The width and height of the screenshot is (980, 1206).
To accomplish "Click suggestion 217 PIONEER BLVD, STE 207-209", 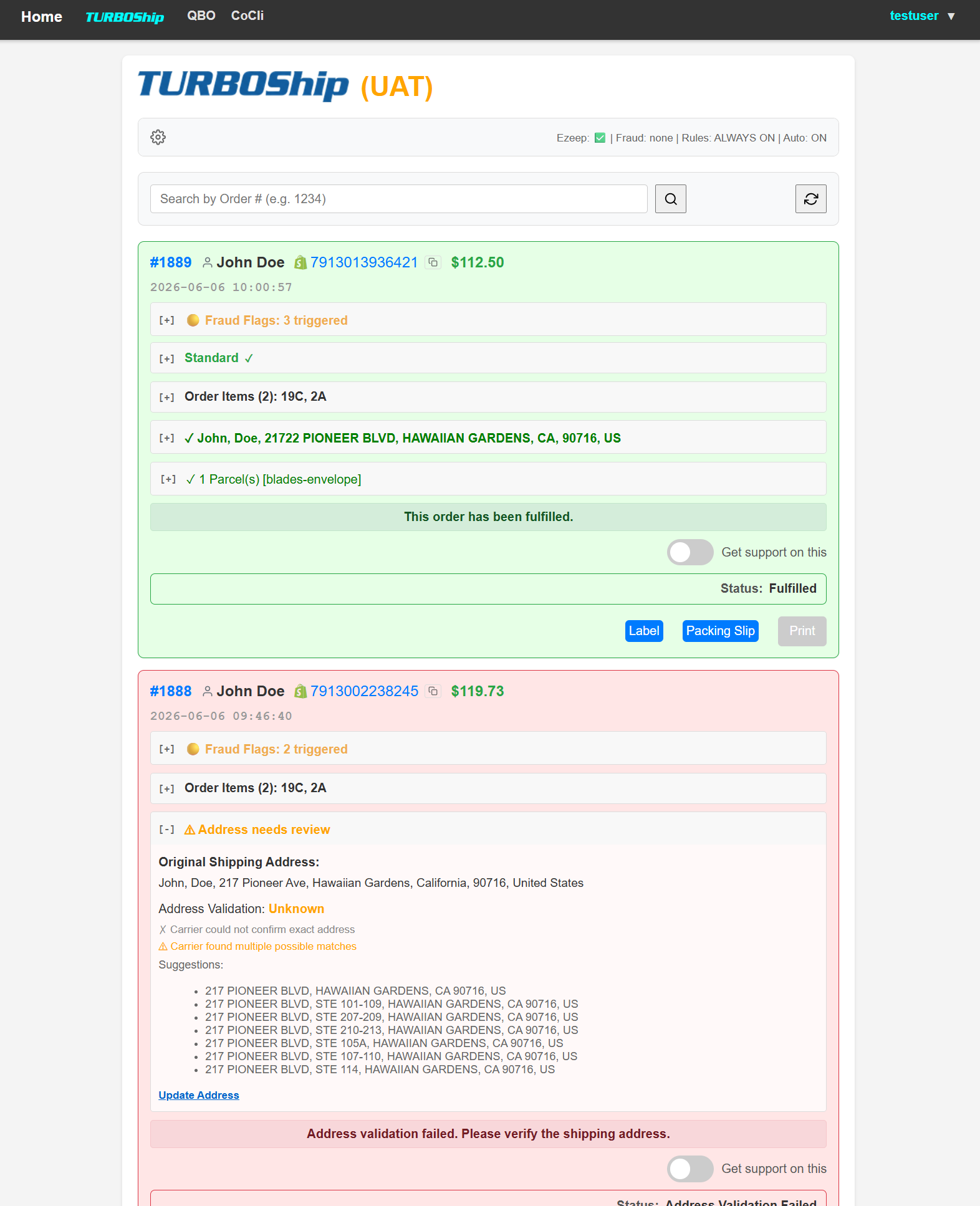I will [x=392, y=1017].
